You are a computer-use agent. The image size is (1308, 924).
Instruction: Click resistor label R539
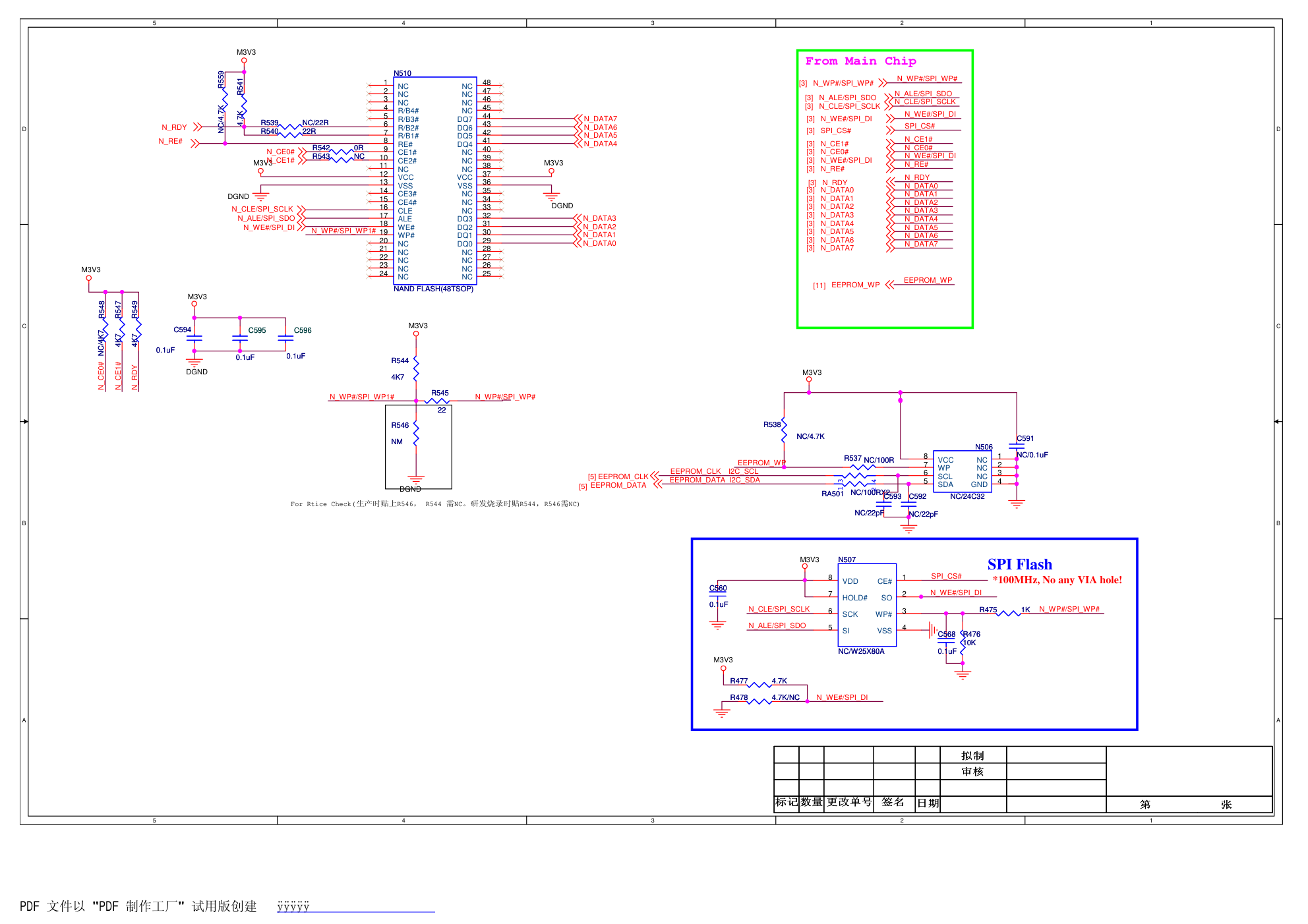tap(269, 123)
